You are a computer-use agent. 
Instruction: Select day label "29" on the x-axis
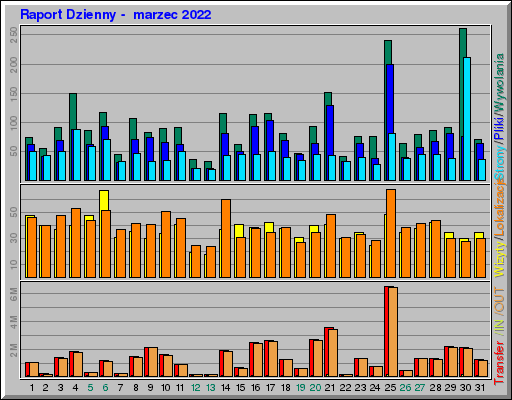(450, 388)
